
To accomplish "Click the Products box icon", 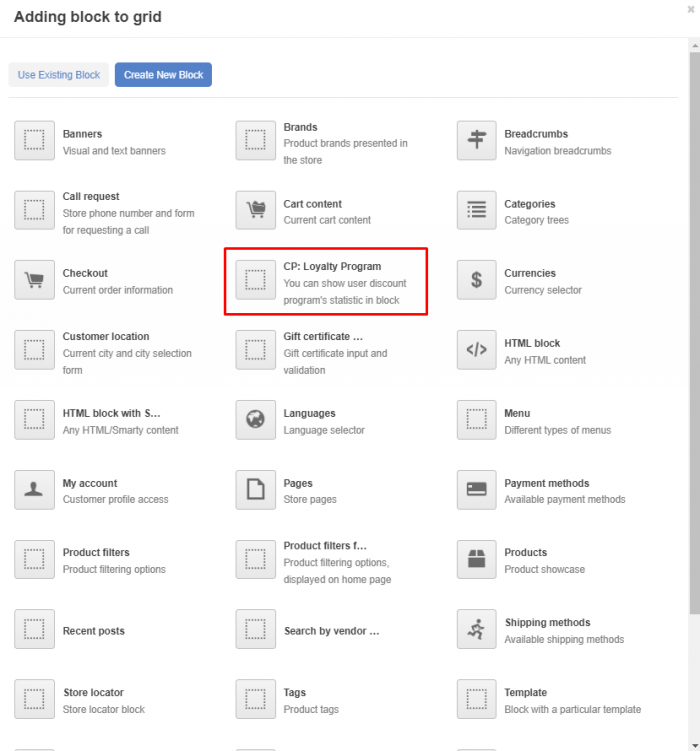I will pos(476,559).
